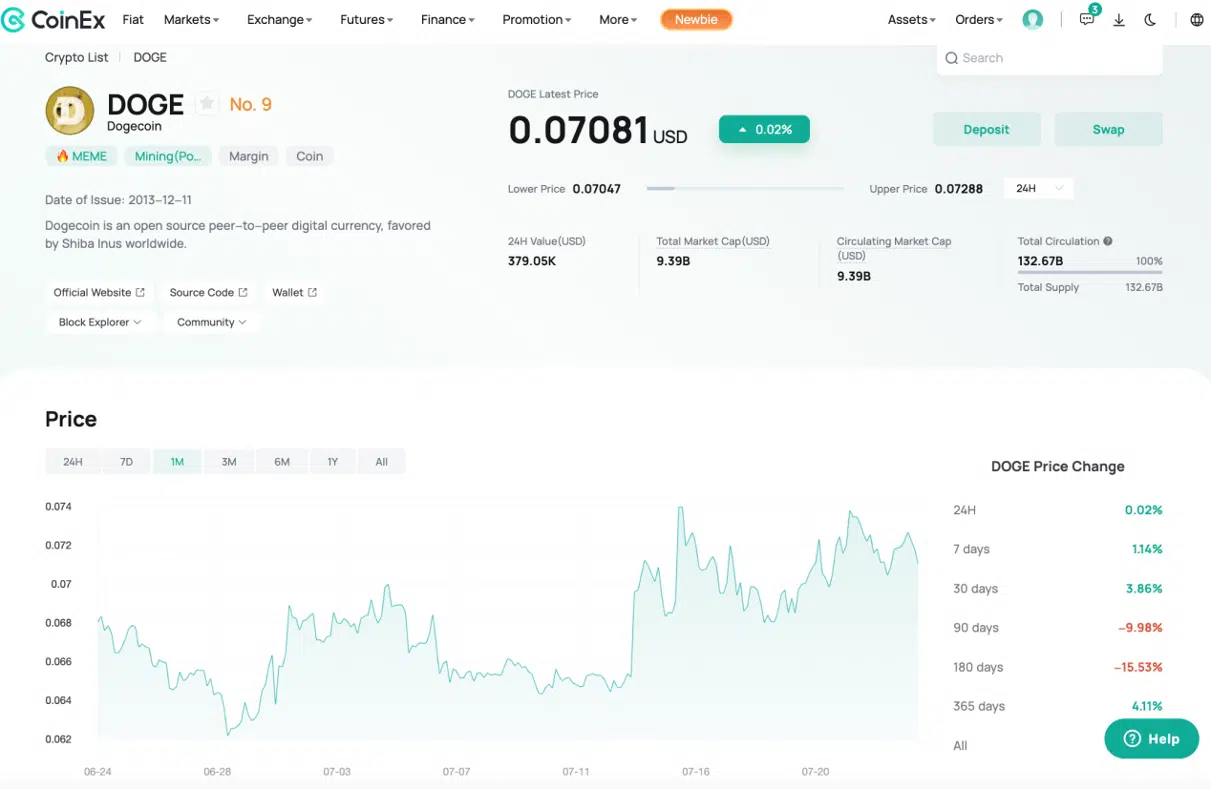
Task: Open the 24H price range dropdown
Action: [x=1038, y=188]
